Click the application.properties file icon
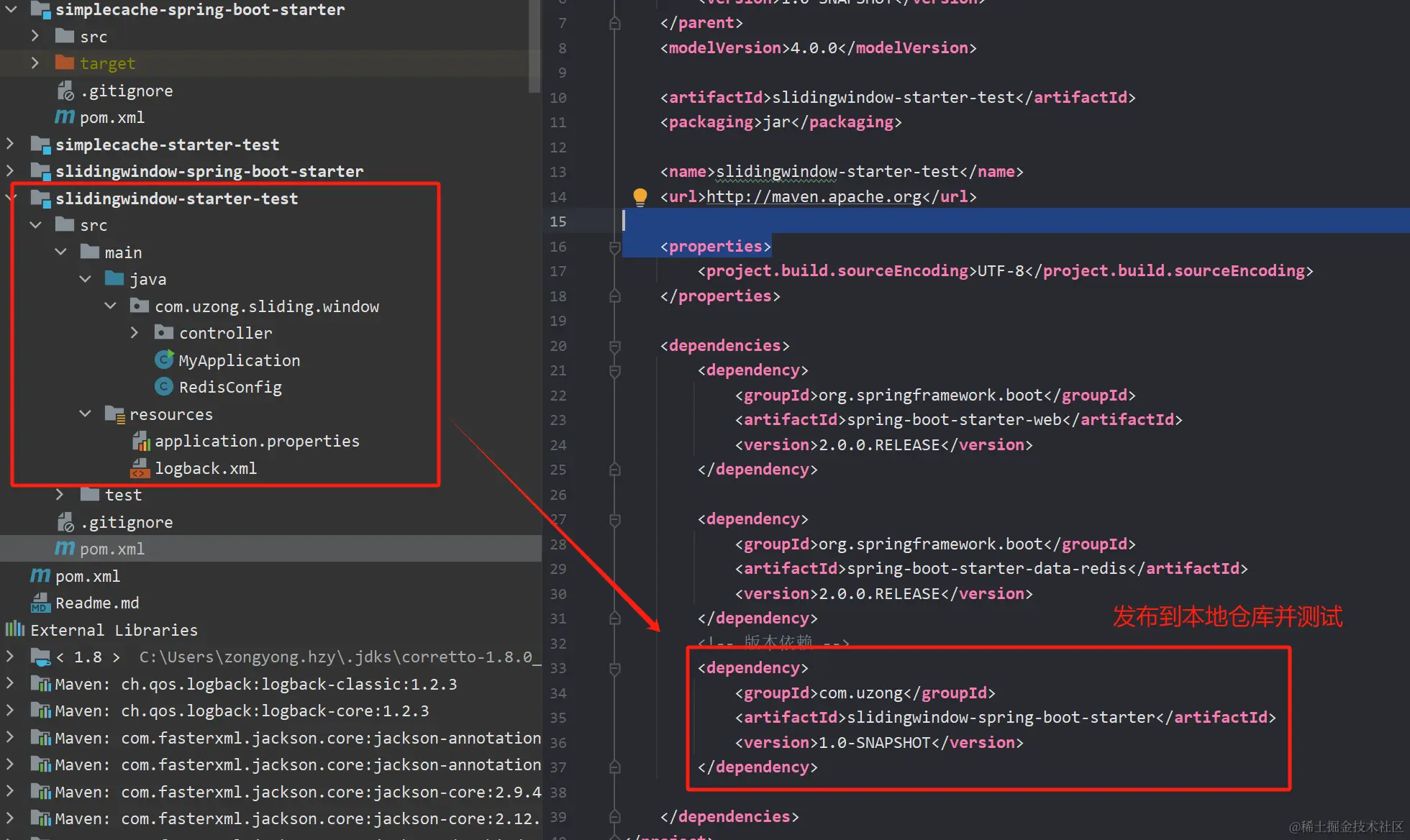 coord(141,442)
